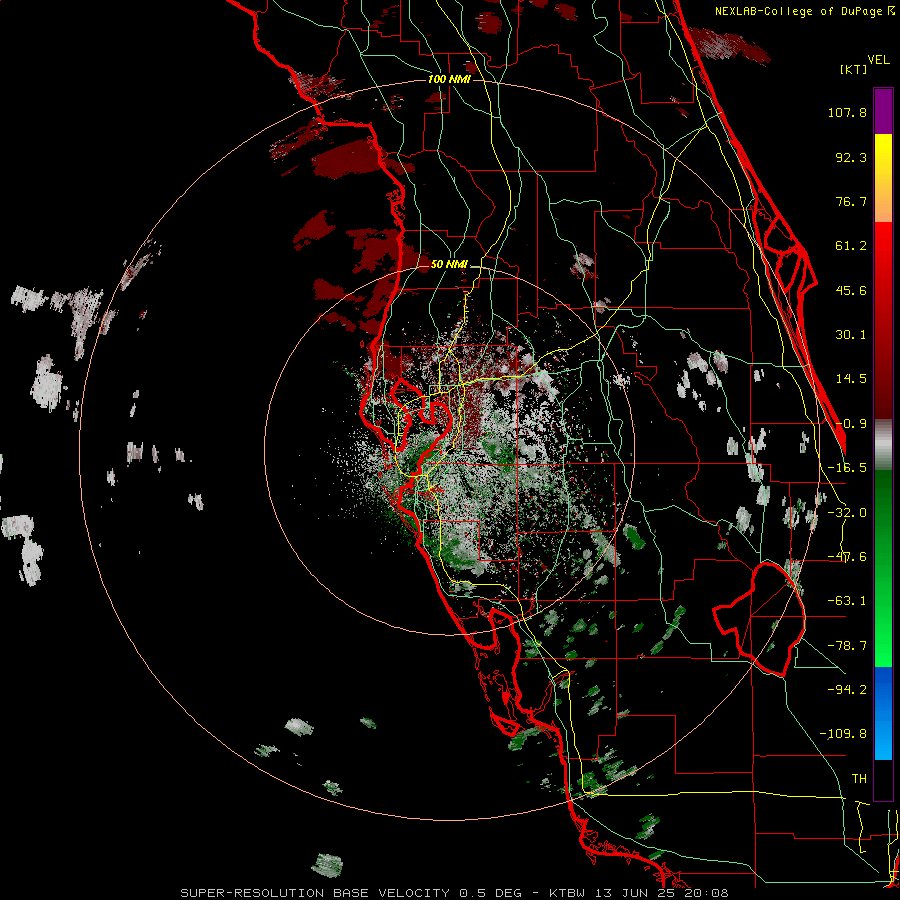Select the Super-Resolution Base Velocity caption
Viewport: 900px width, 900px height.
455,893
